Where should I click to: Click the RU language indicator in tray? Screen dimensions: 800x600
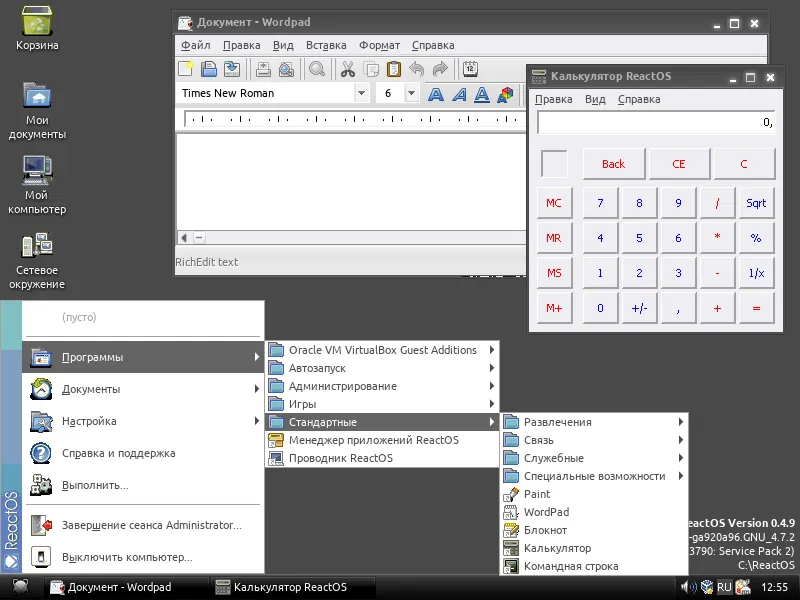(x=724, y=587)
